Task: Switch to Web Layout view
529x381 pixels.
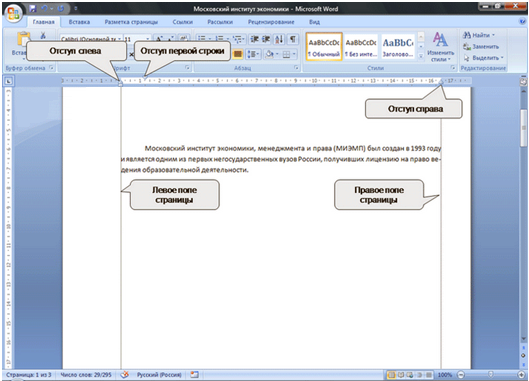Action: 410,375
